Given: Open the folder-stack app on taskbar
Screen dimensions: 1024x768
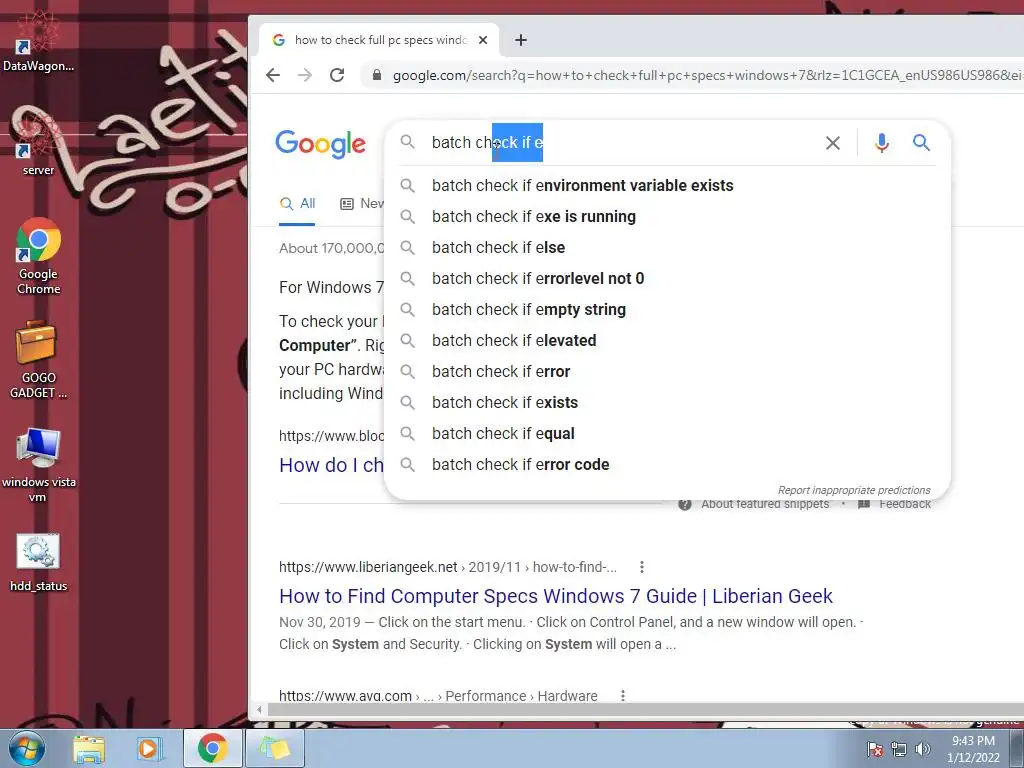Looking at the screenshot, I should pos(274,748).
